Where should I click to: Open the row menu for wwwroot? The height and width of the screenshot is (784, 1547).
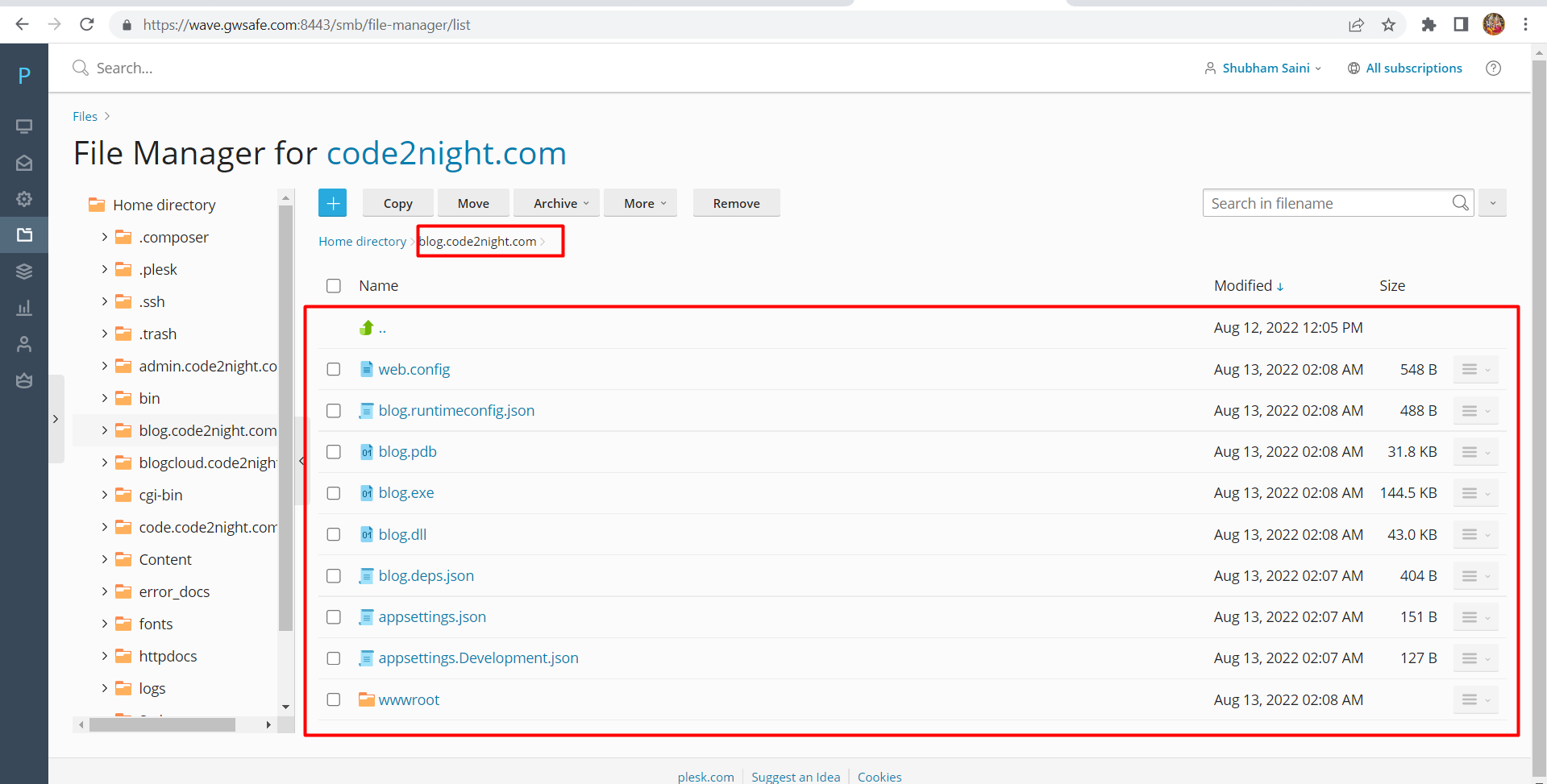1475,699
